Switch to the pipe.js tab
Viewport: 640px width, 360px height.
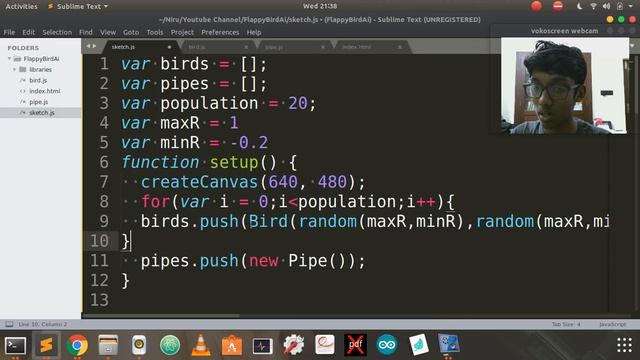[x=295, y=47]
